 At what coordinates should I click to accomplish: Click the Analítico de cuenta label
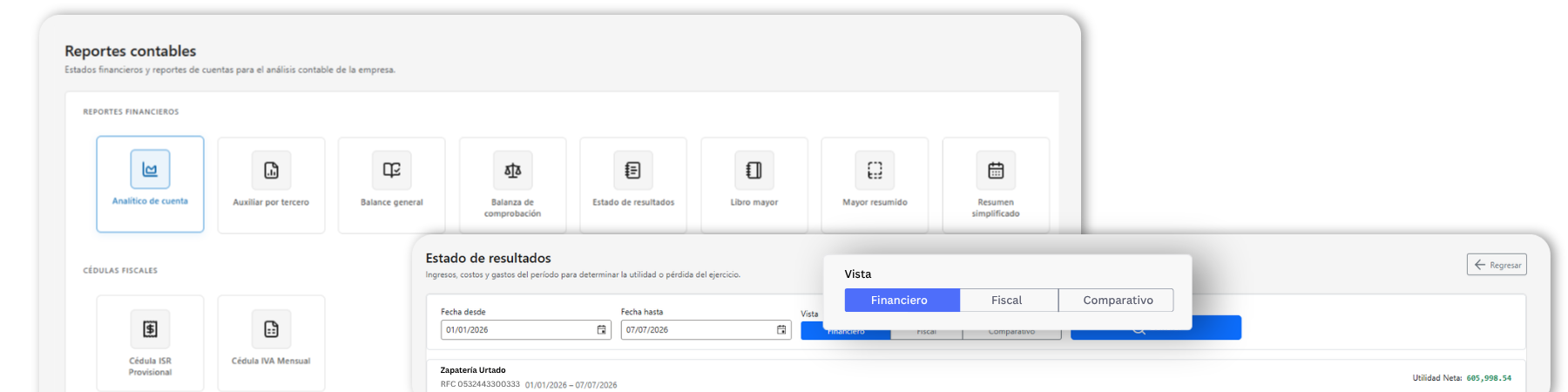[150, 201]
